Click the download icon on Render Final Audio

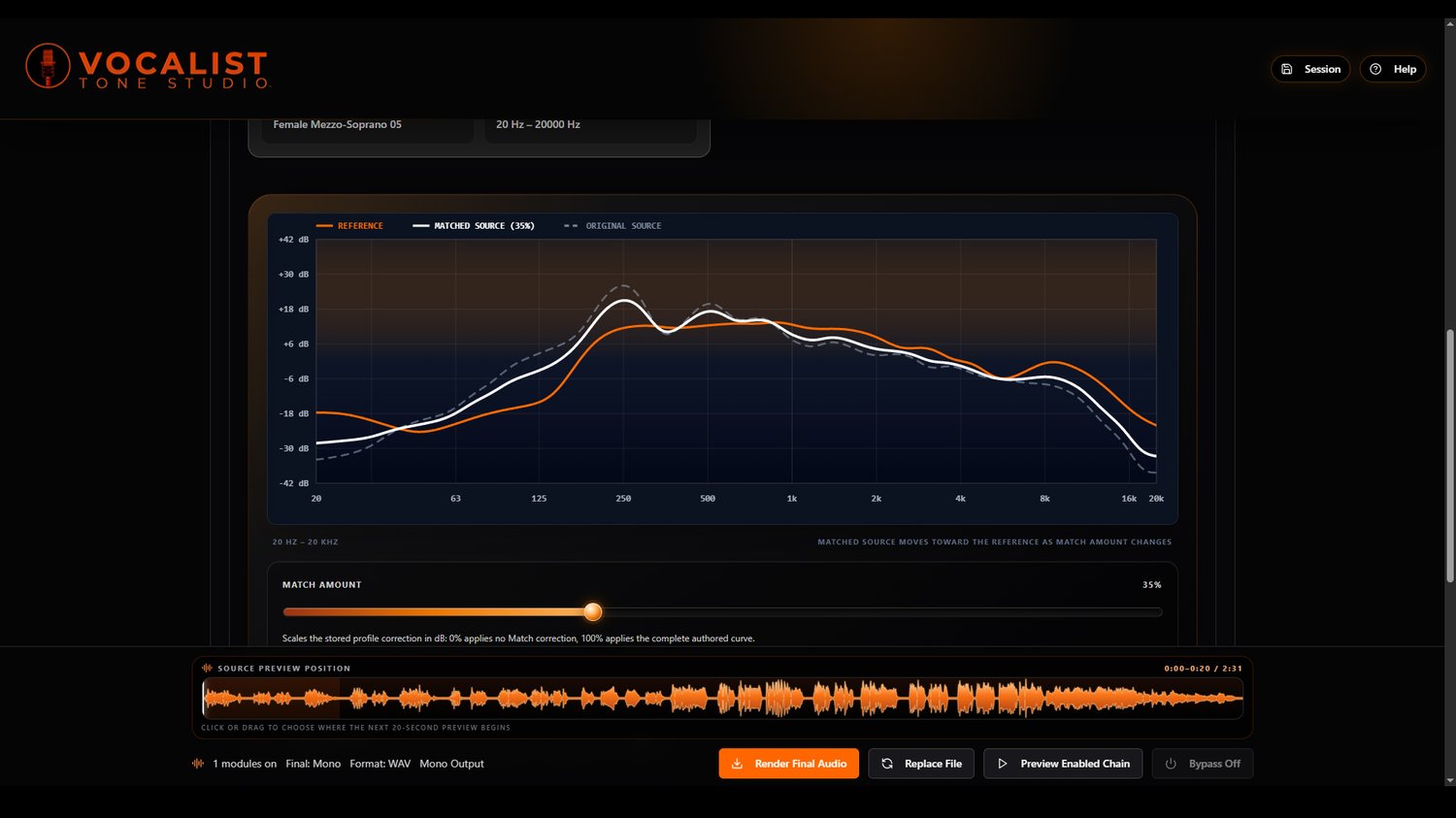pos(737,764)
